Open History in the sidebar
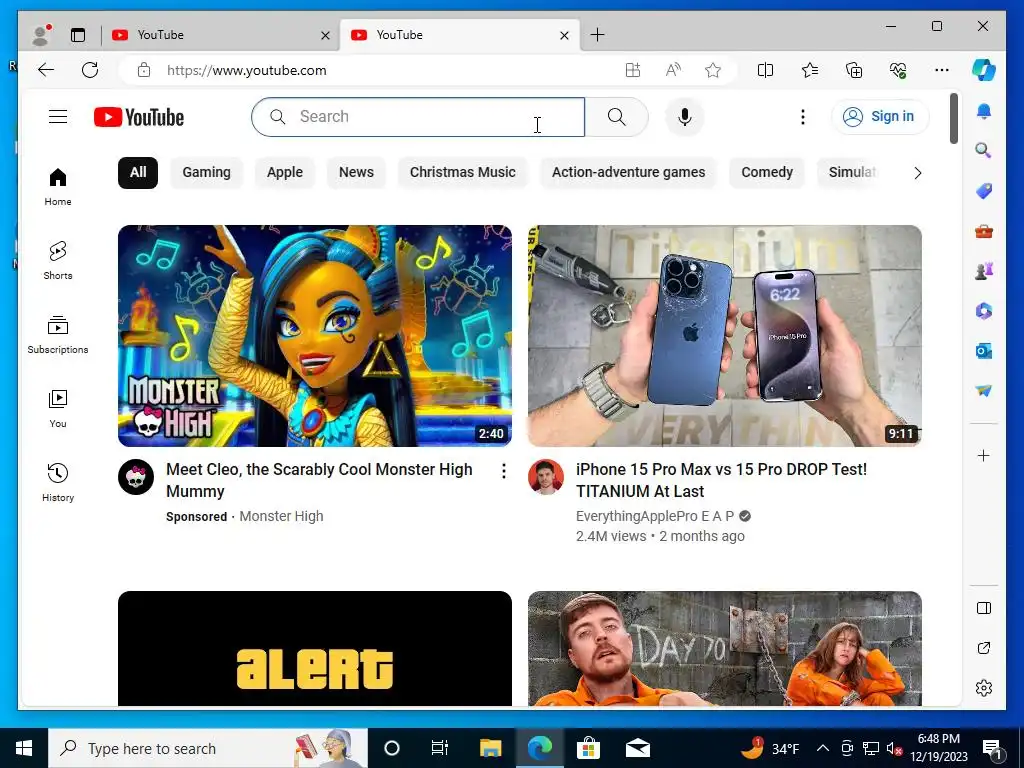Screen dimensions: 1024x768 click(58, 482)
